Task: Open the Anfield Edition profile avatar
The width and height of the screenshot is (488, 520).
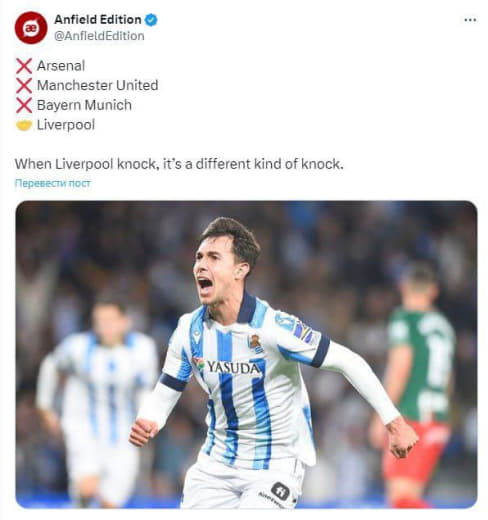Action: [x=31, y=28]
